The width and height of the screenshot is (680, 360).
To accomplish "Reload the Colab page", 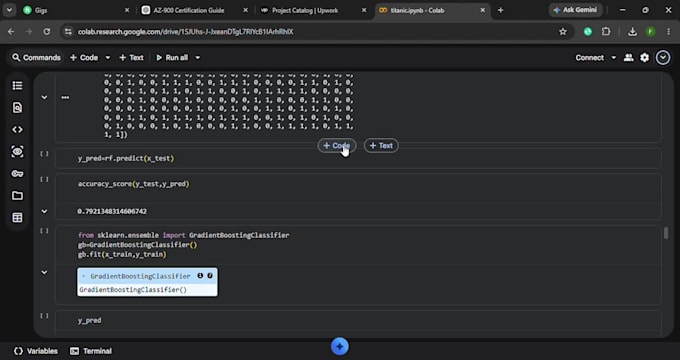I will (46, 31).
